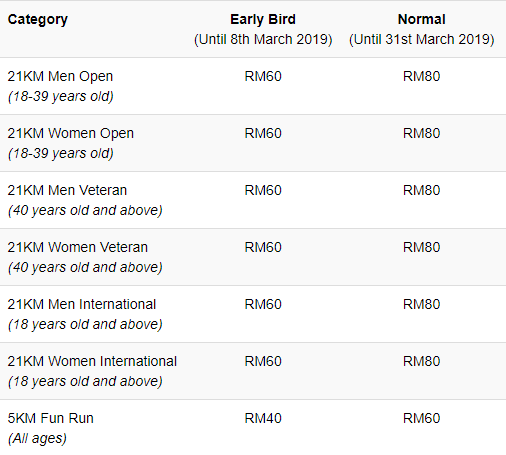Click the 21KM Women Open category text

click(x=71, y=133)
